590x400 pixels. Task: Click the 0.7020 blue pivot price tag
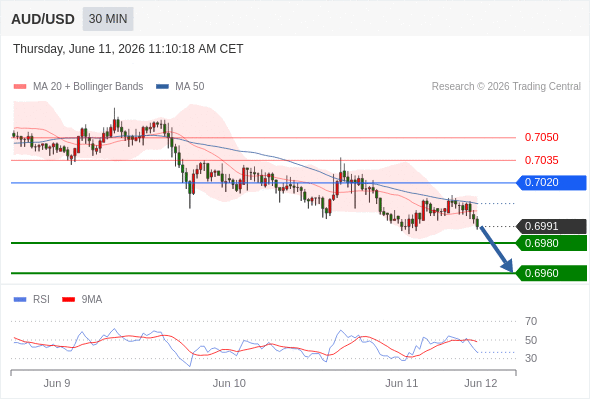click(552, 183)
